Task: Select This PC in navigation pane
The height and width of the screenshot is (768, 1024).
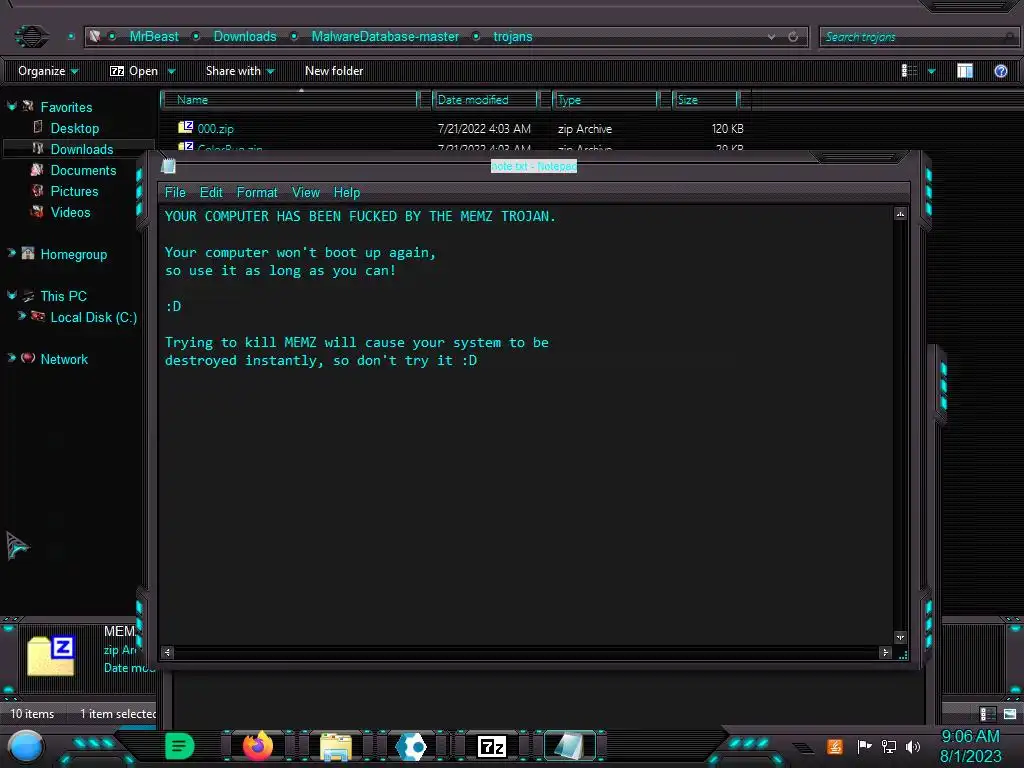Action: (x=63, y=296)
